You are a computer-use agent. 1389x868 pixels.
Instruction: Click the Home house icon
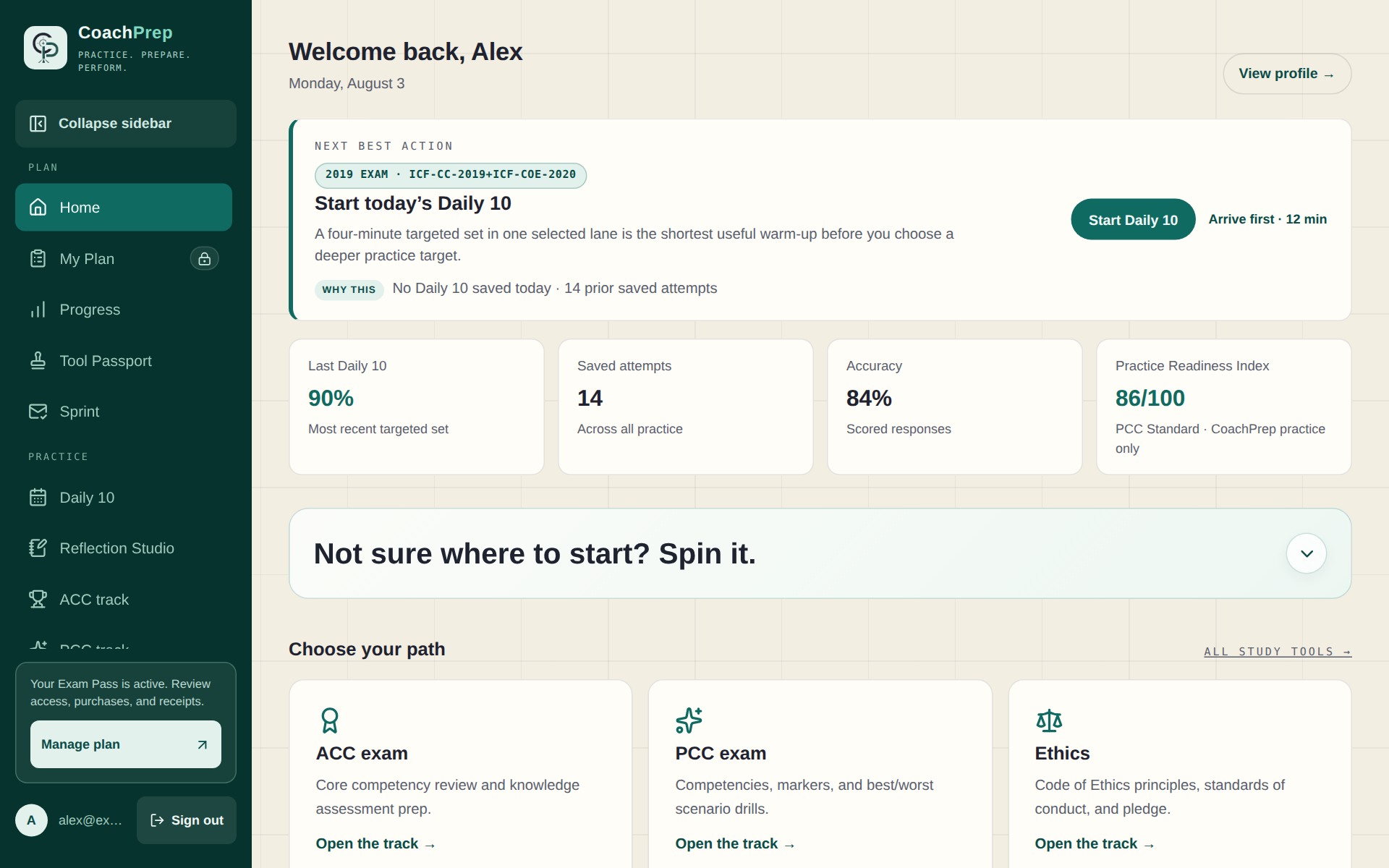38,208
